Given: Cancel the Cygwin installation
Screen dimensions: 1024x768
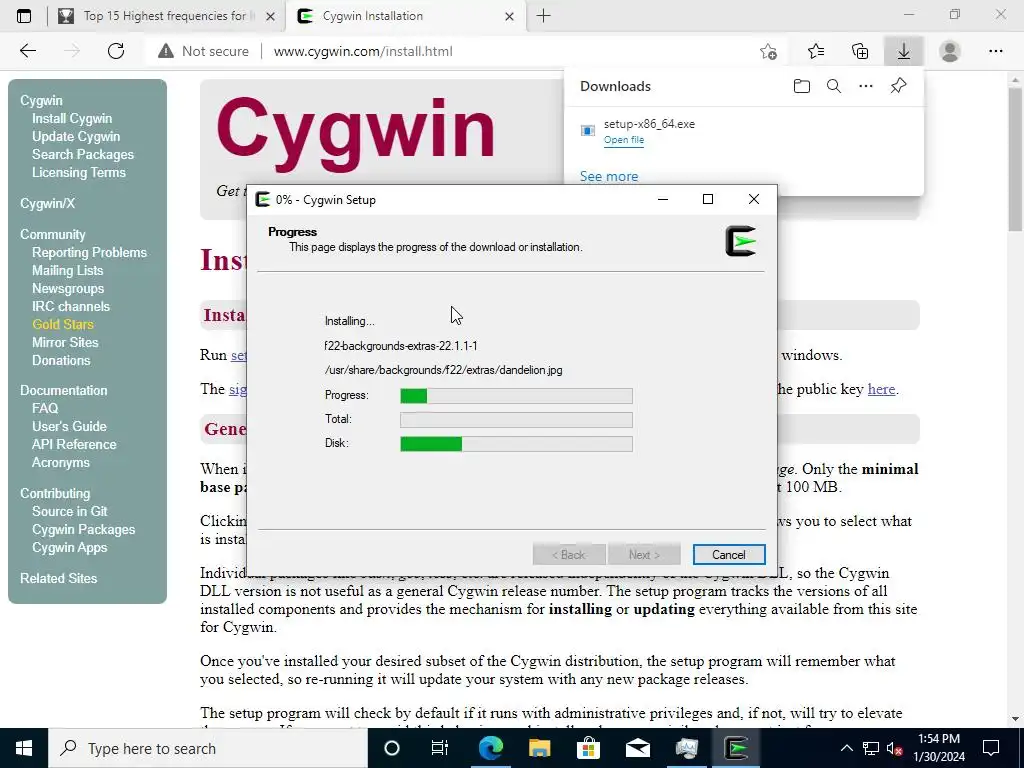Looking at the screenshot, I should 729,554.
